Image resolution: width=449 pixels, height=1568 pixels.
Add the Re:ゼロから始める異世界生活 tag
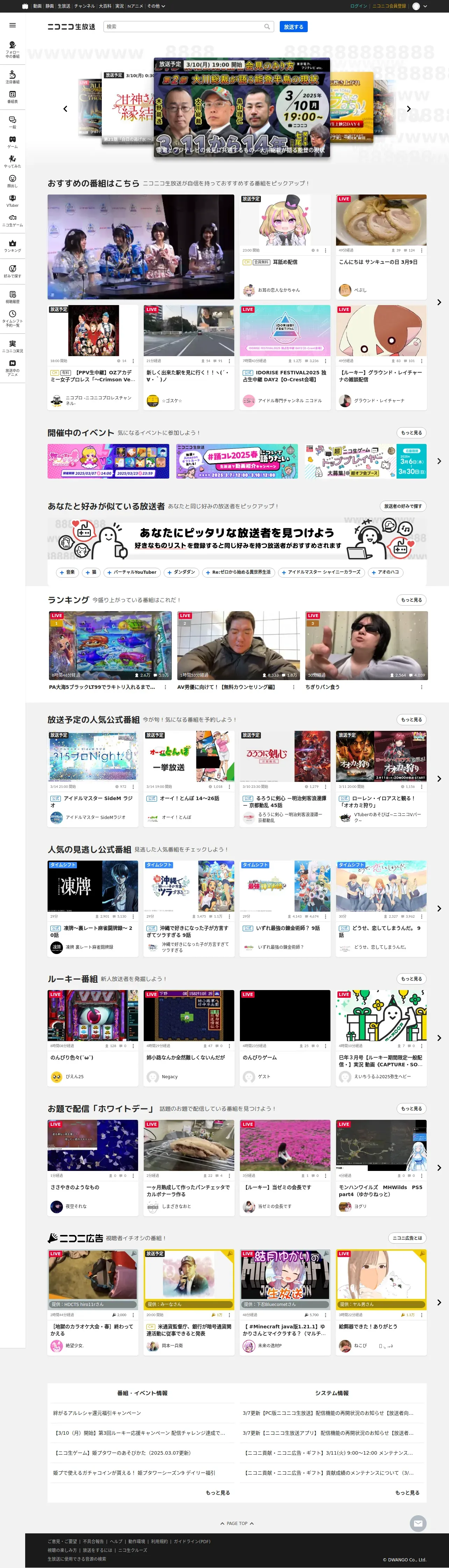coord(238,572)
